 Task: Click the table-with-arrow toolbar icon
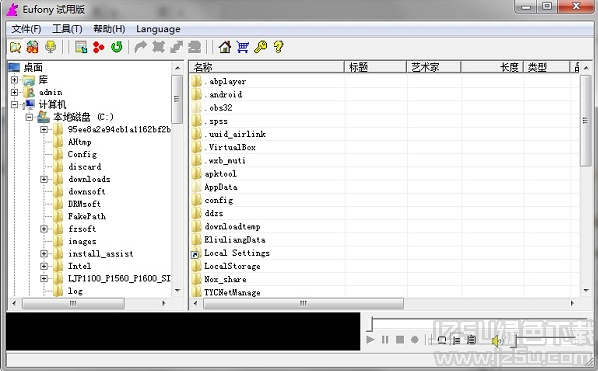coord(81,47)
